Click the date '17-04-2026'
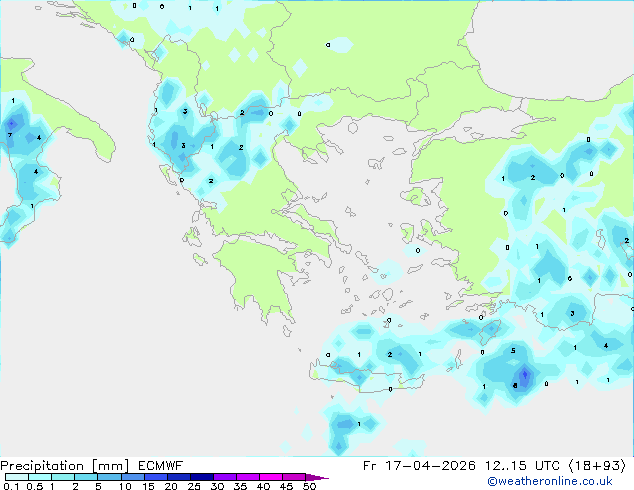634x490 pixels. tap(430, 466)
